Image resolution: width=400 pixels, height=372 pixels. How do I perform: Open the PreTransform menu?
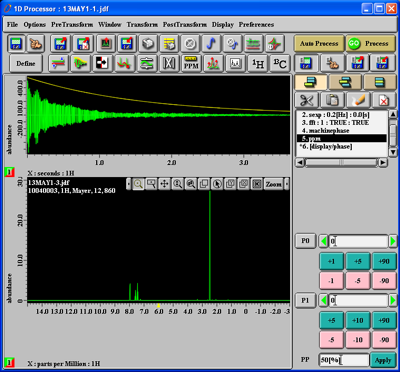click(72, 25)
